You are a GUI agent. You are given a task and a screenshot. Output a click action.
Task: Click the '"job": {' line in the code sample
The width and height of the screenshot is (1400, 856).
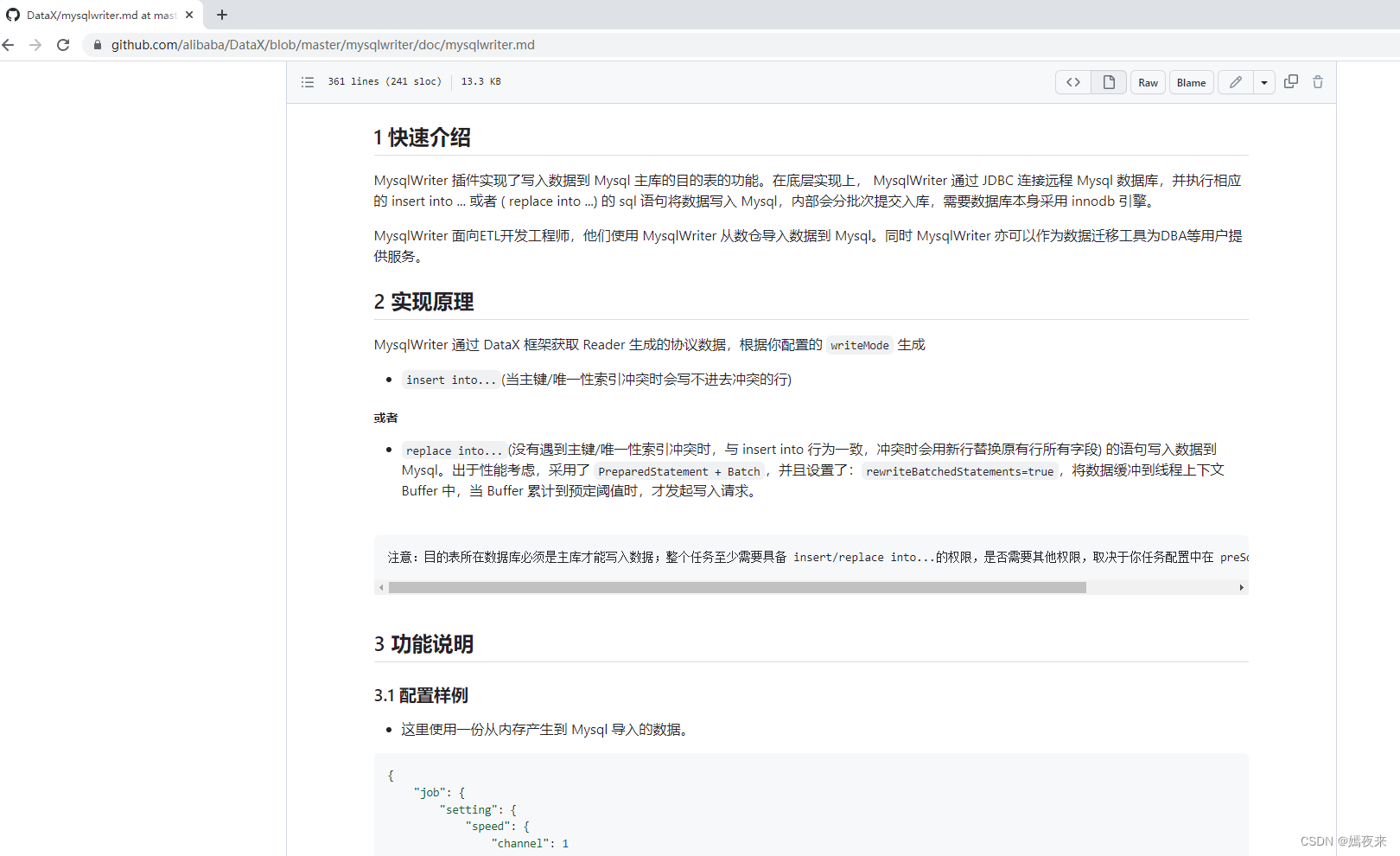tap(439, 792)
